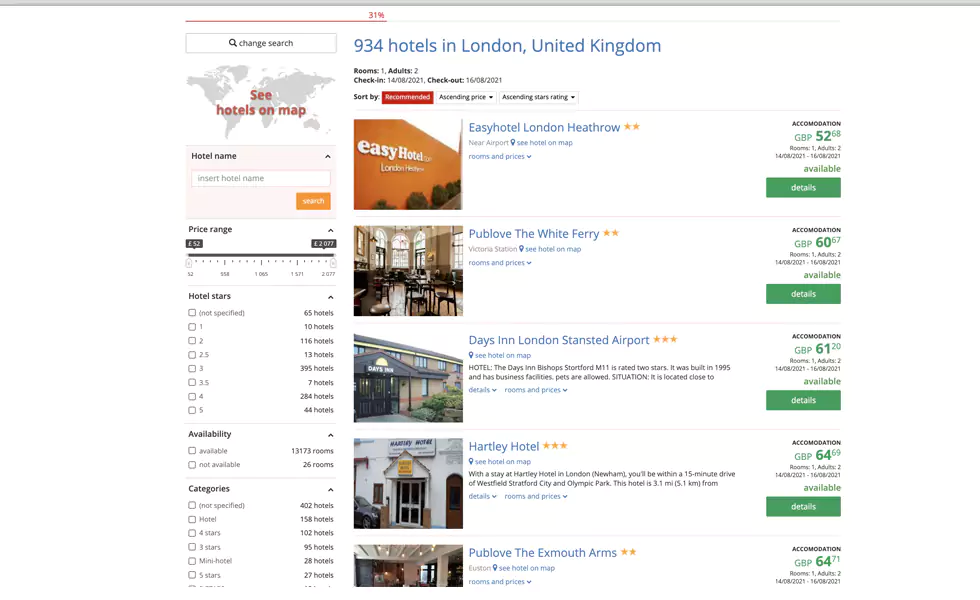The image size is (980, 600).
Task: Check the 'available' availability filter
Action: click(x=191, y=450)
